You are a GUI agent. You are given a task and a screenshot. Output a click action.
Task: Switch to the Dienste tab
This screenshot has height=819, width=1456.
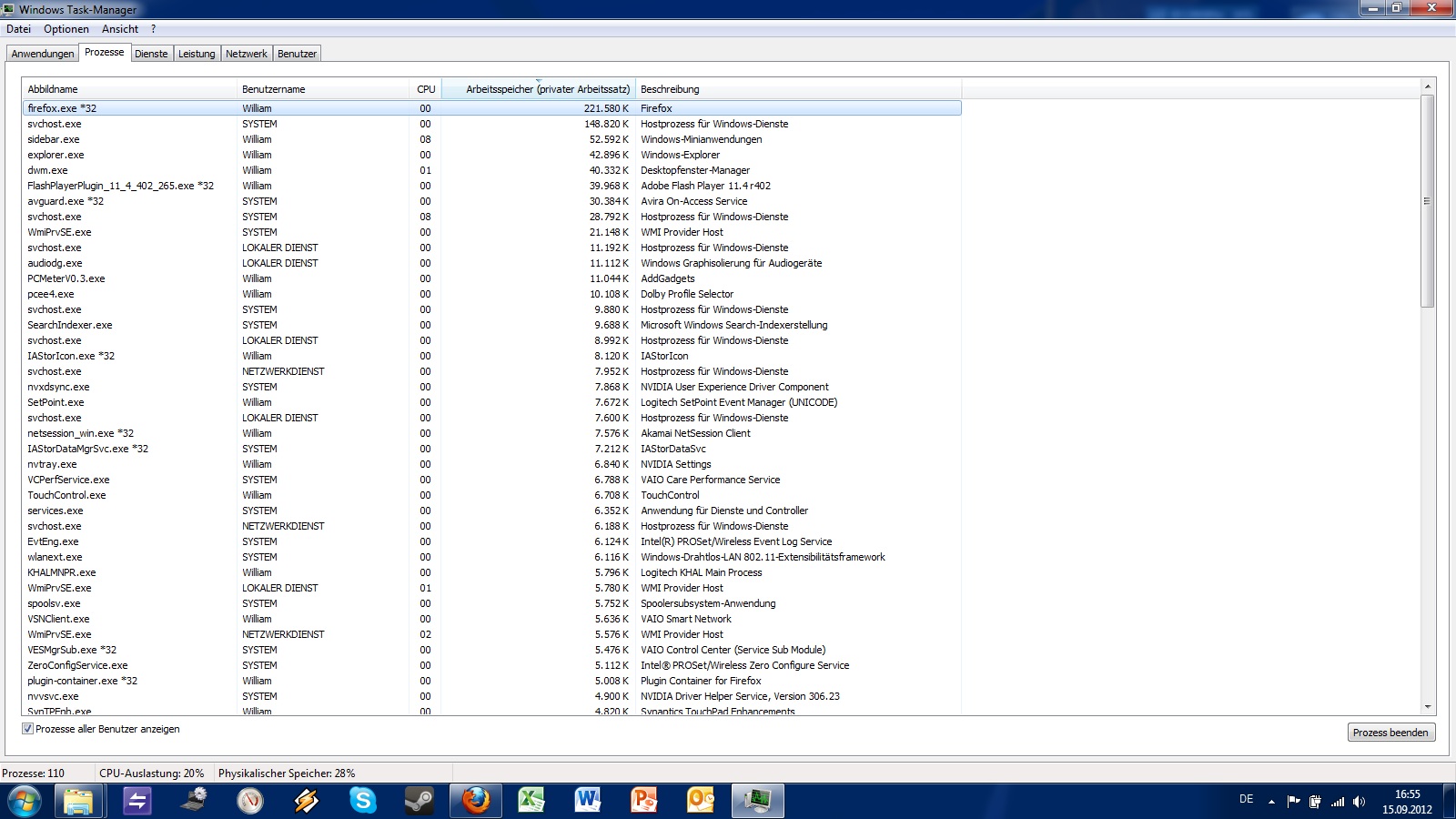pyautogui.click(x=151, y=54)
